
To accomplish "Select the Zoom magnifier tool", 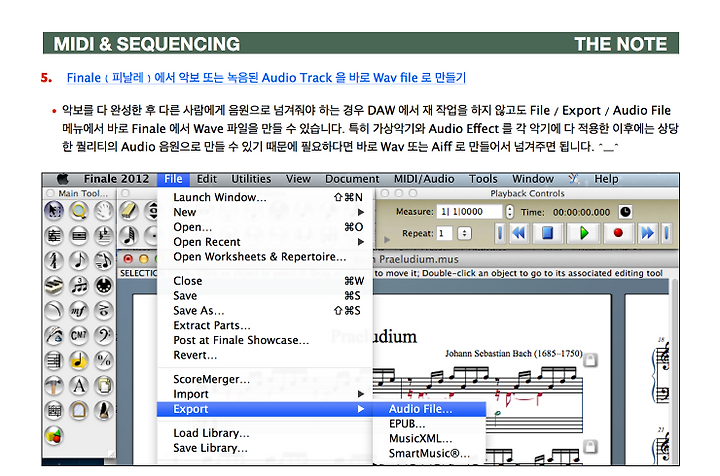I will [x=79, y=211].
